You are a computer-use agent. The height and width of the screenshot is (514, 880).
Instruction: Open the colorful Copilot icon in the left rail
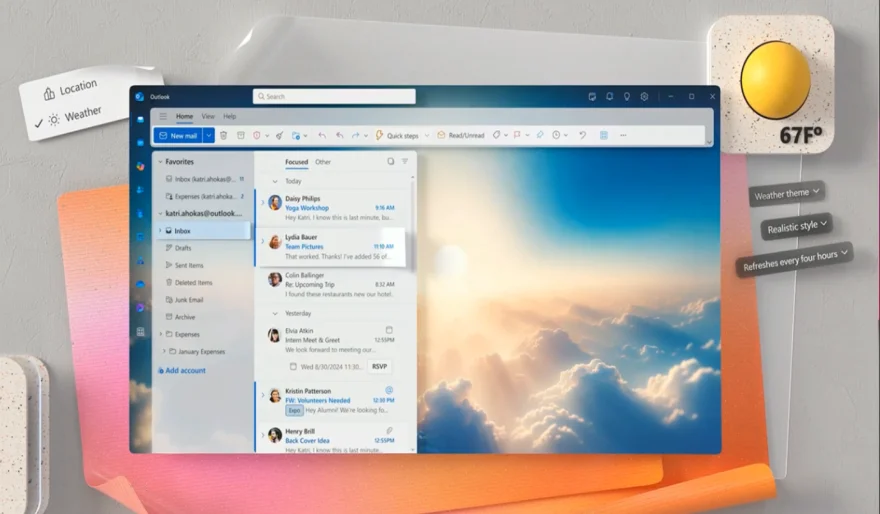[140, 166]
